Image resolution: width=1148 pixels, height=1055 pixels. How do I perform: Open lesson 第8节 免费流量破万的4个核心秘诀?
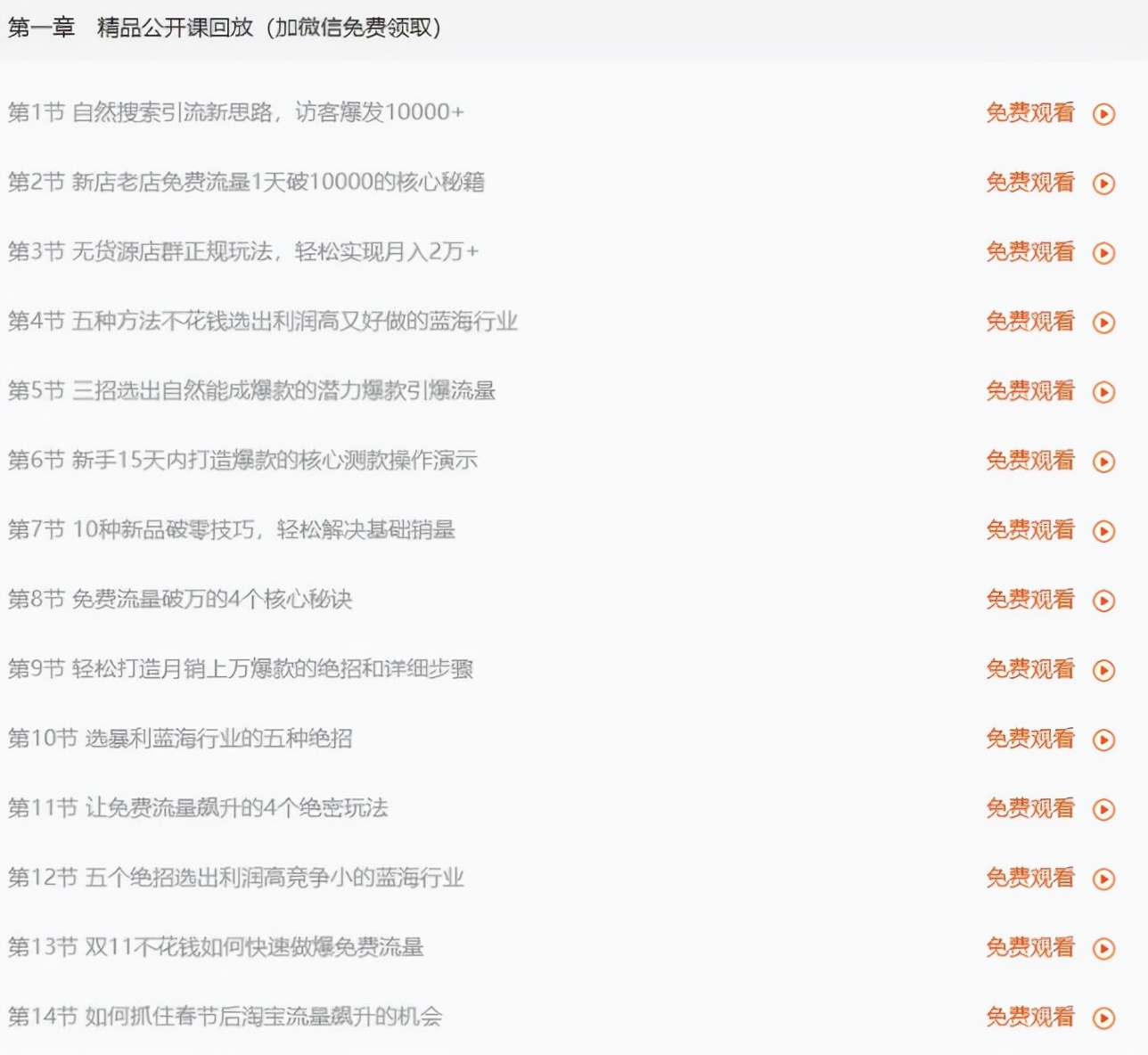click(180, 599)
